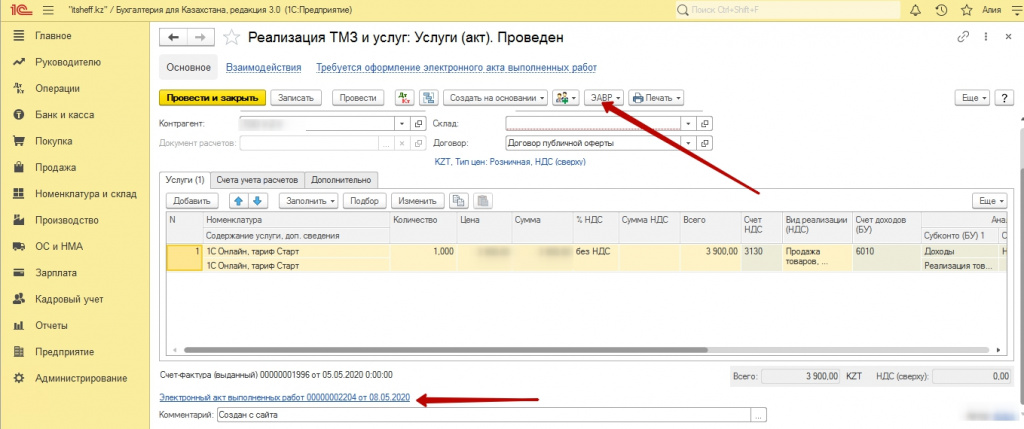
Task: Open Договор record with open icon
Action: point(705,144)
